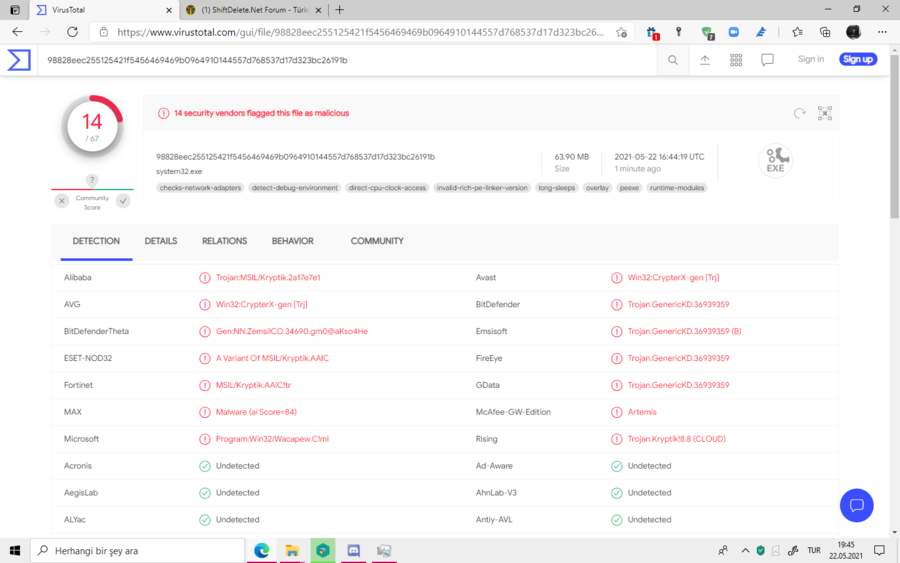Click Microsoft result Program:Win32/Wacapew.C!ml
The width and height of the screenshot is (900, 563).
(272, 438)
